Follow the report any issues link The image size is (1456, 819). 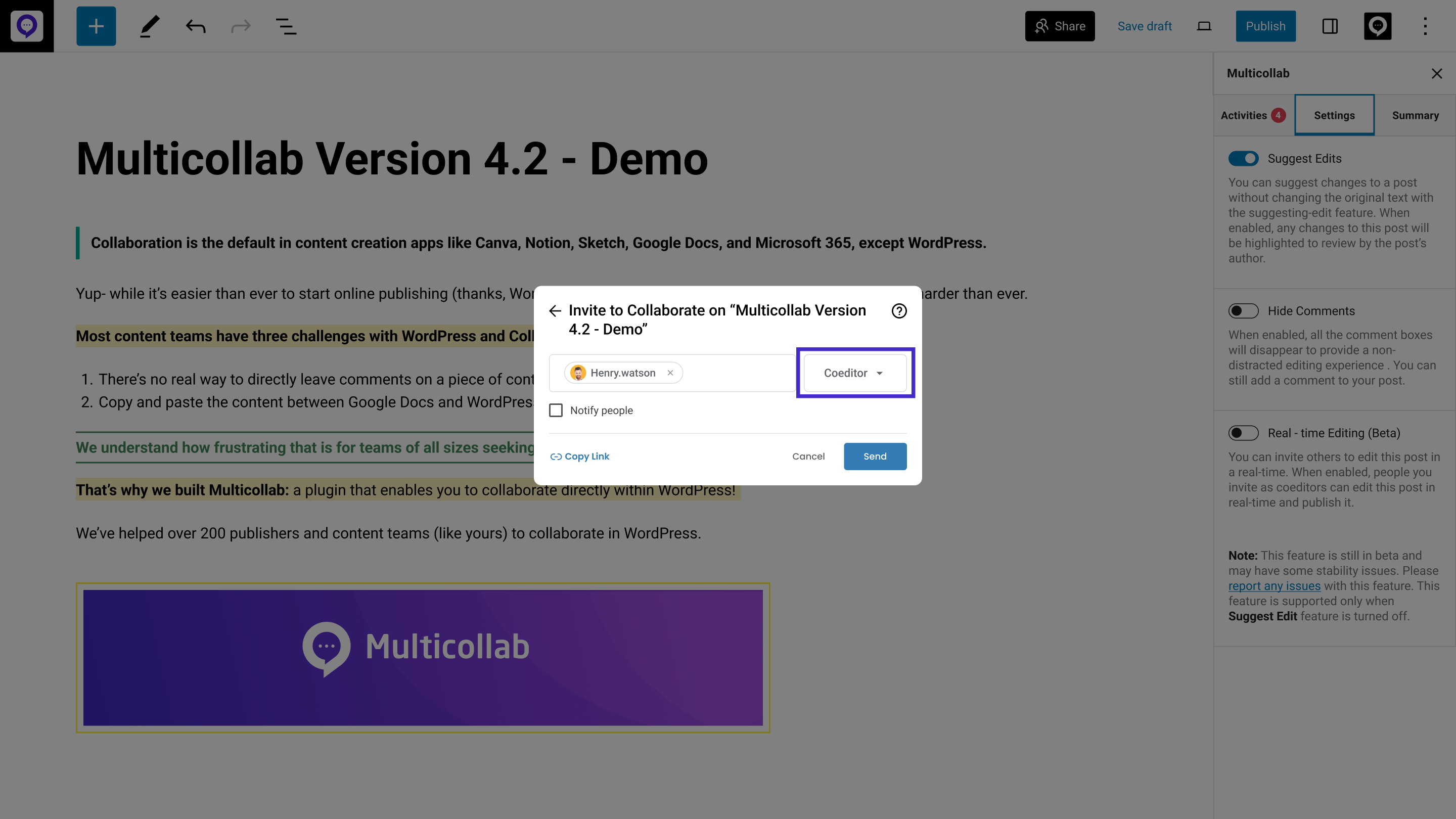tap(1274, 585)
